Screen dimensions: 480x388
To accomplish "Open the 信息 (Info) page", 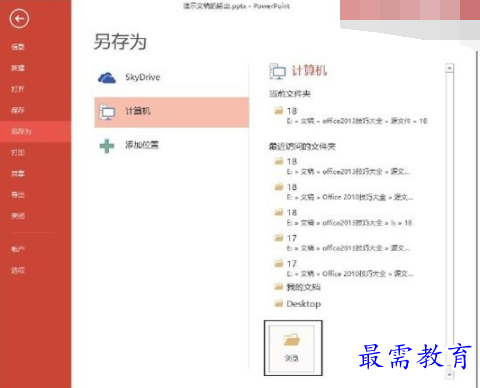I will pos(18,47).
